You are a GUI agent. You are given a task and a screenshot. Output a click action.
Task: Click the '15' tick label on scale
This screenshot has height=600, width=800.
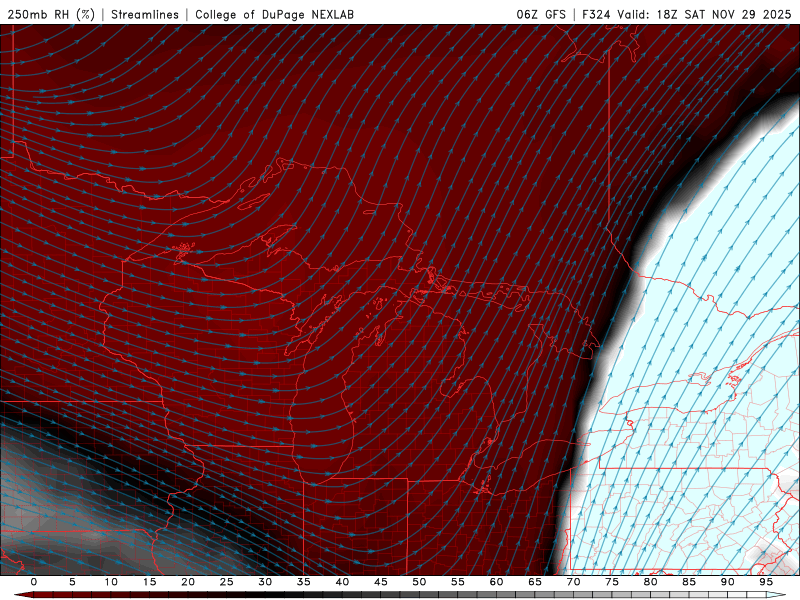(x=149, y=582)
